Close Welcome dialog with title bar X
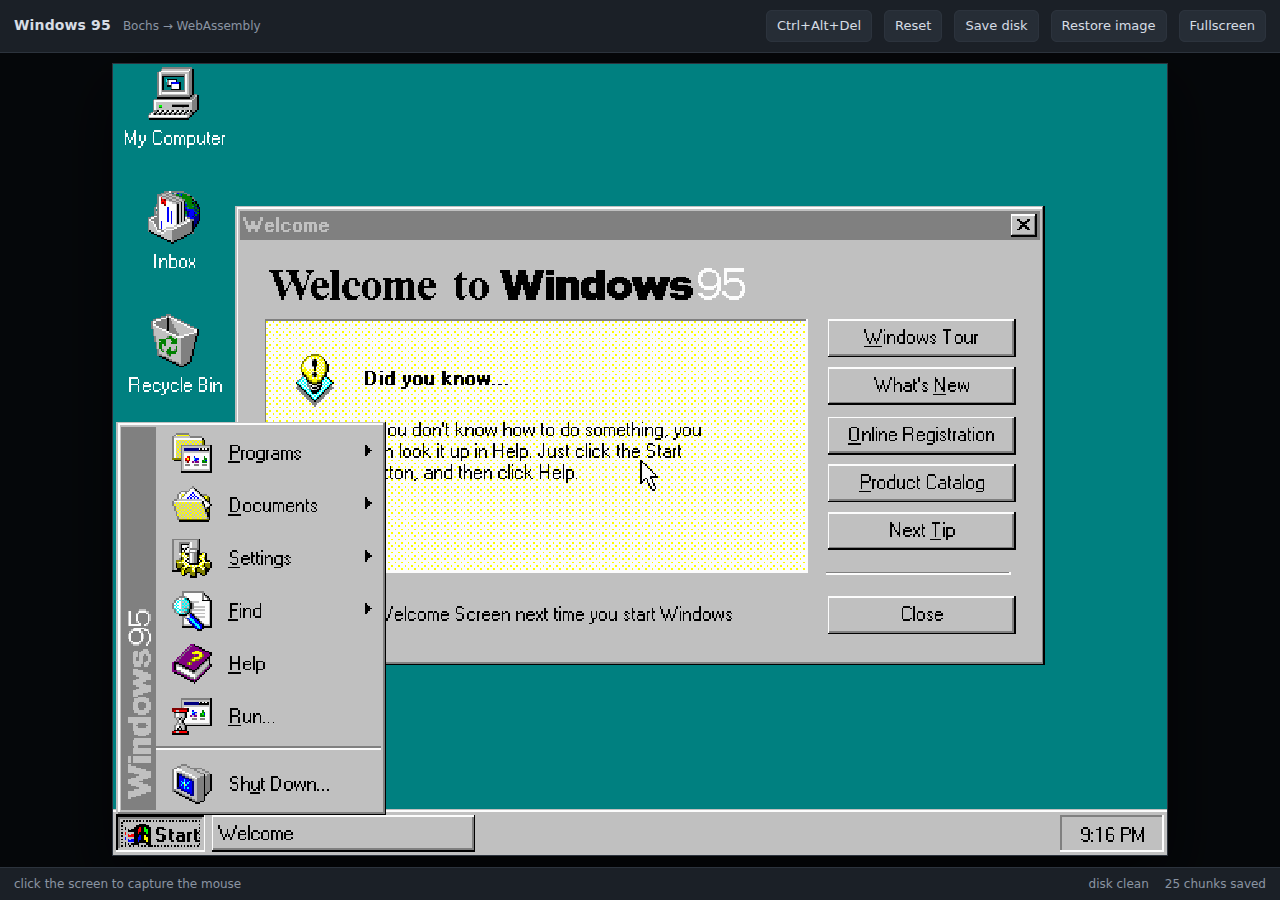Image resolution: width=1280 pixels, height=900 pixels. point(1023,225)
